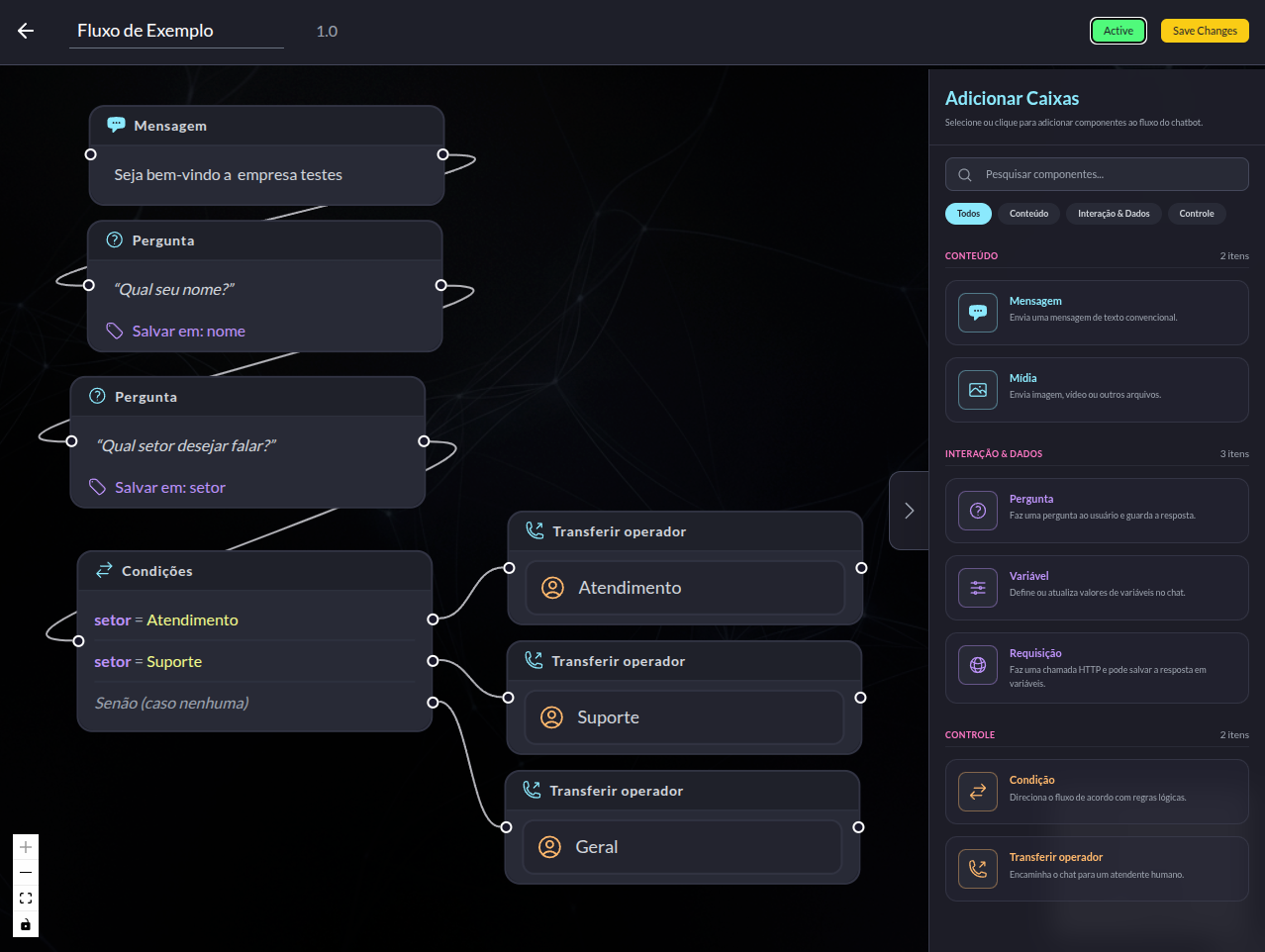Viewport: 1265px width, 952px height.
Task: Click the Geral operator field
Action: (x=682, y=847)
